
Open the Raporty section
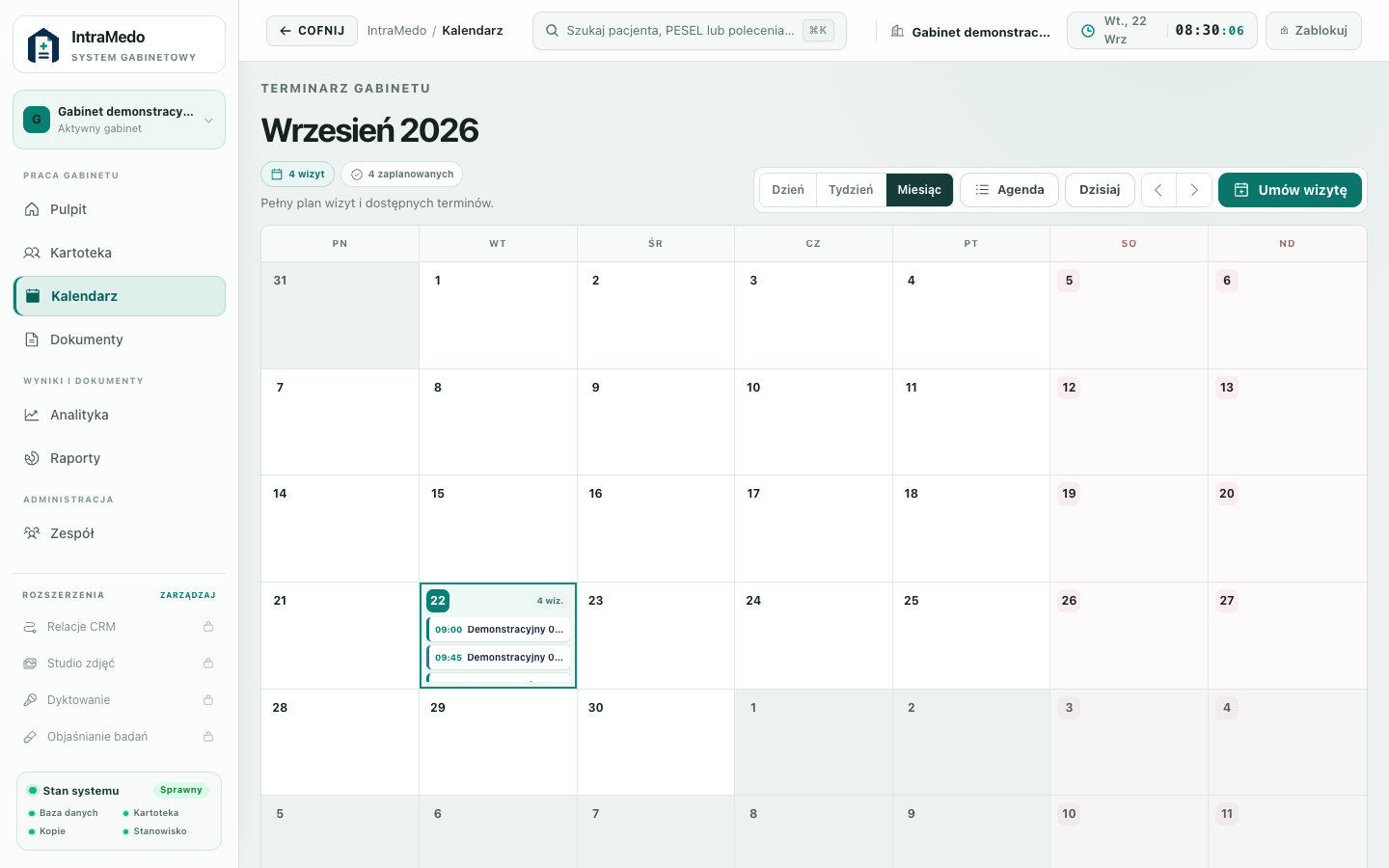[x=119, y=458]
